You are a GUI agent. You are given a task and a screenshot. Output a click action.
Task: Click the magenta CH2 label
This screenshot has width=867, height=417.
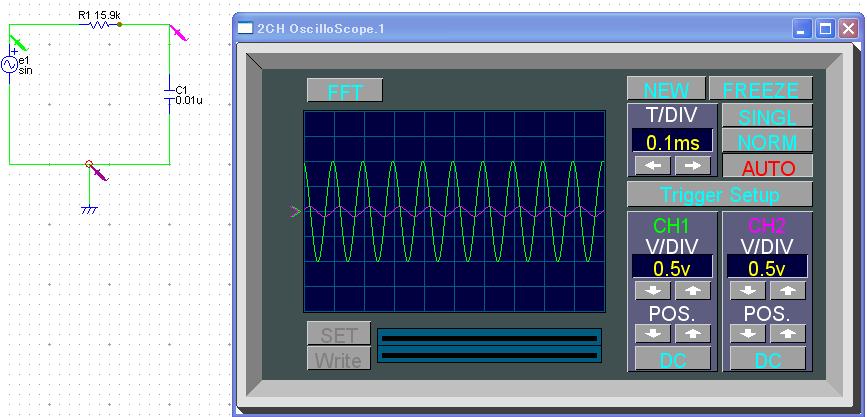coord(767,226)
